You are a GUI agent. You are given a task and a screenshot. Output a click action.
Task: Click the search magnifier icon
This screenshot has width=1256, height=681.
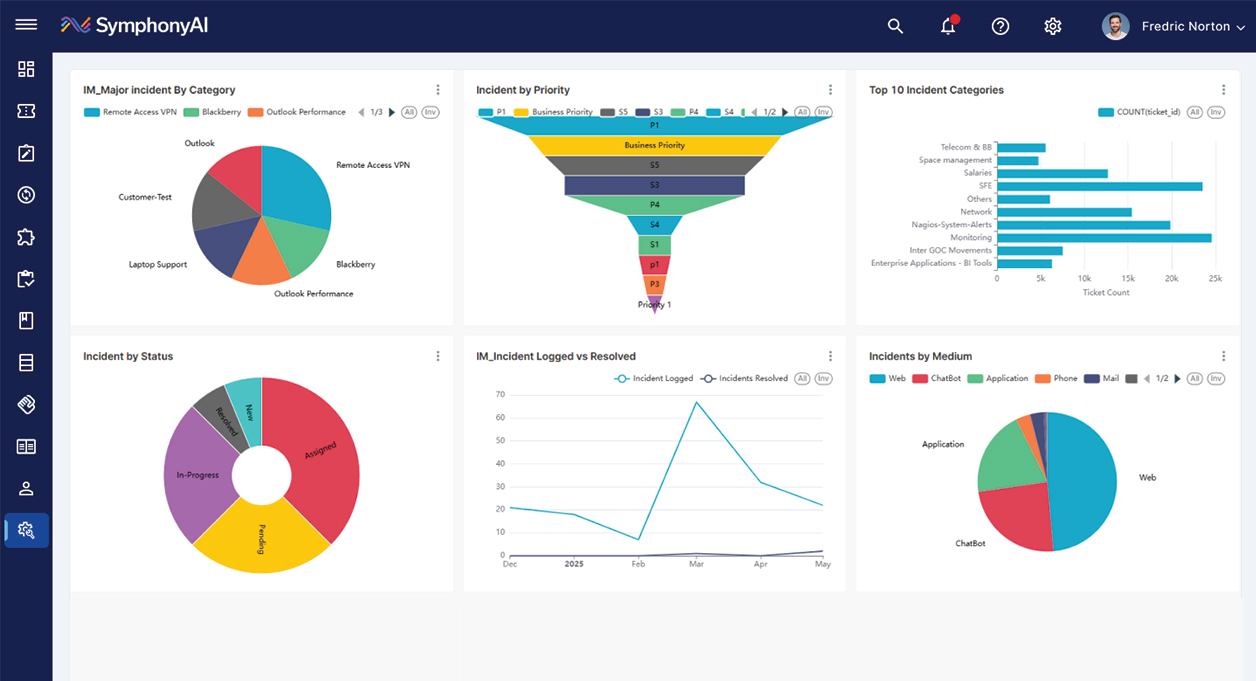click(x=895, y=26)
